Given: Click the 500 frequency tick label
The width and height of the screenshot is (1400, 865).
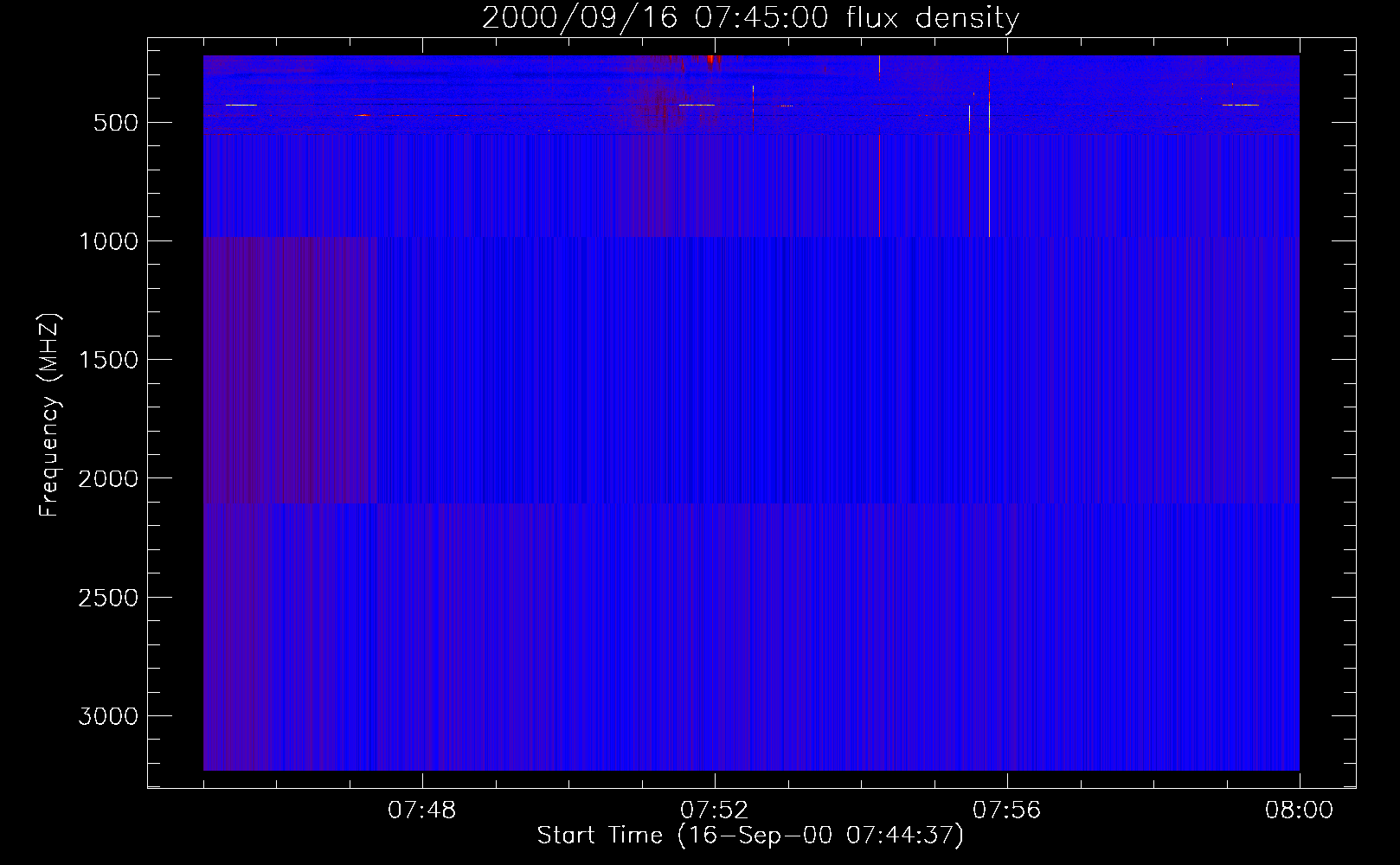Looking at the screenshot, I should pyautogui.click(x=116, y=123).
